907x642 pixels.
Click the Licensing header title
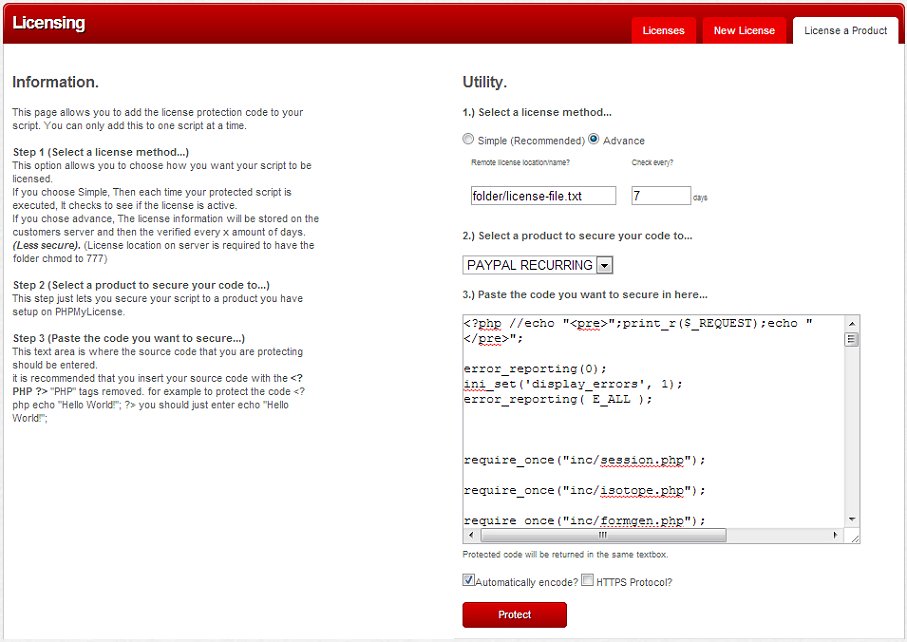tap(49, 23)
